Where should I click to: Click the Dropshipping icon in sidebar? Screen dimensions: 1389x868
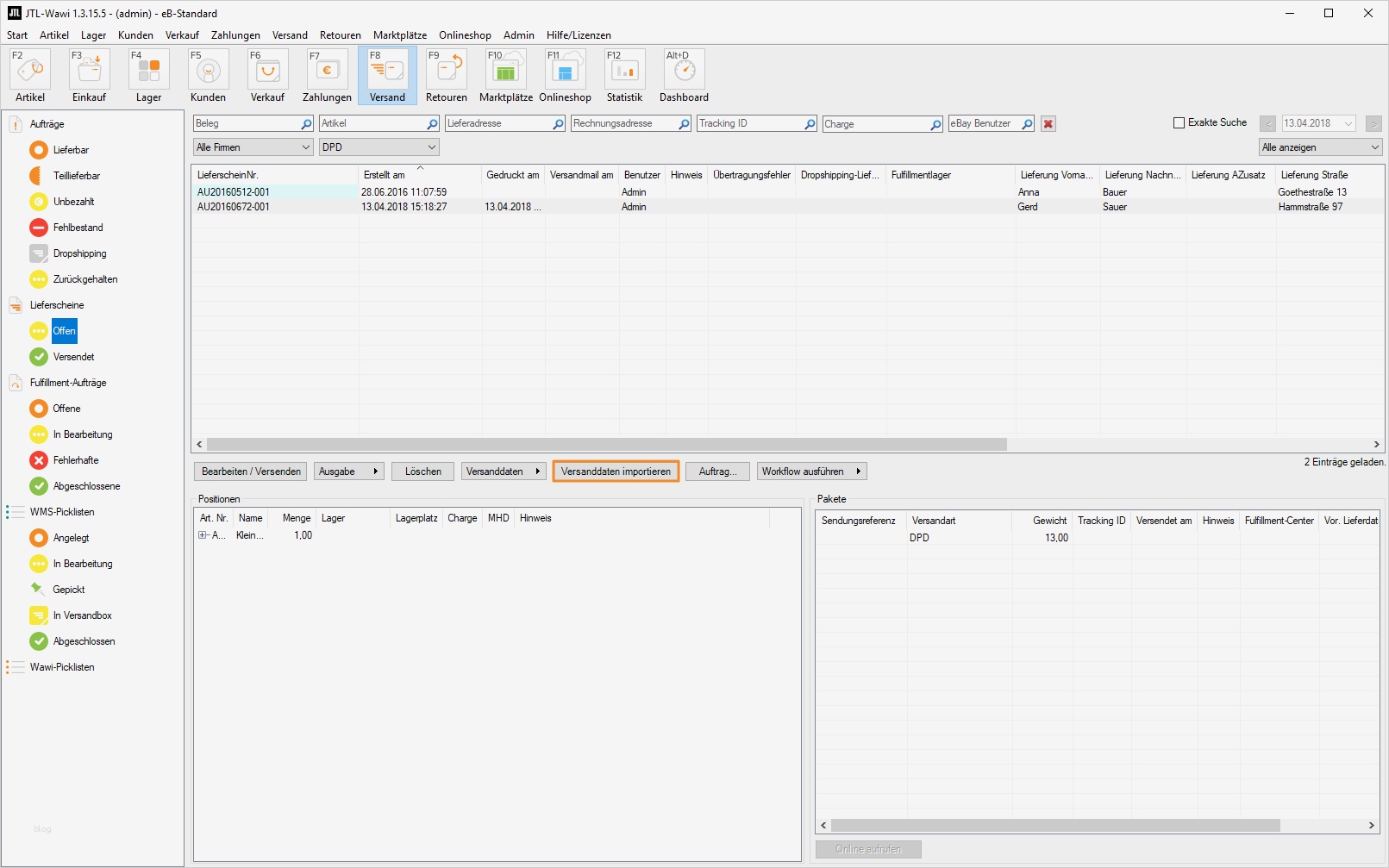pyautogui.click(x=39, y=253)
